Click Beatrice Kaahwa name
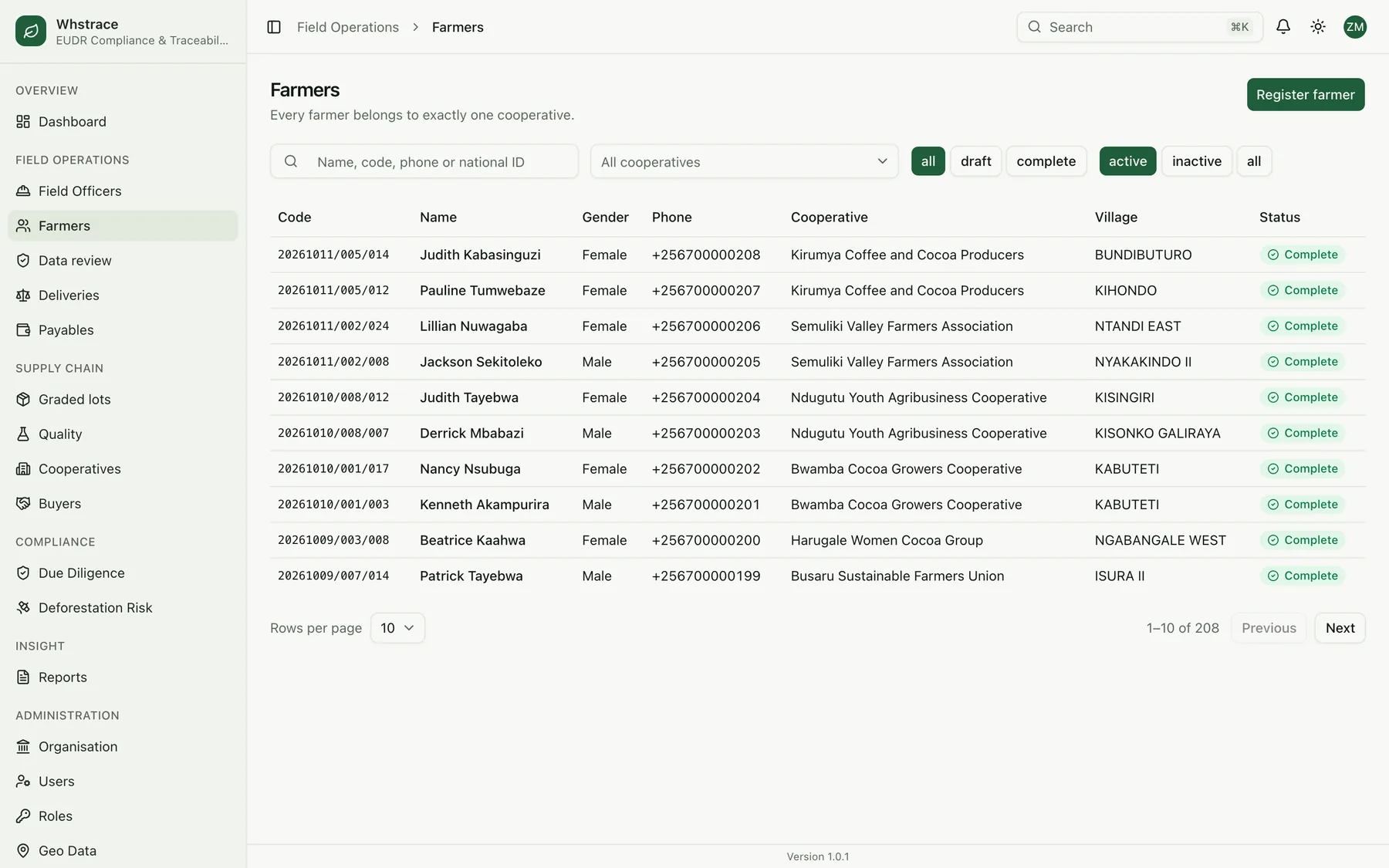 pos(472,540)
